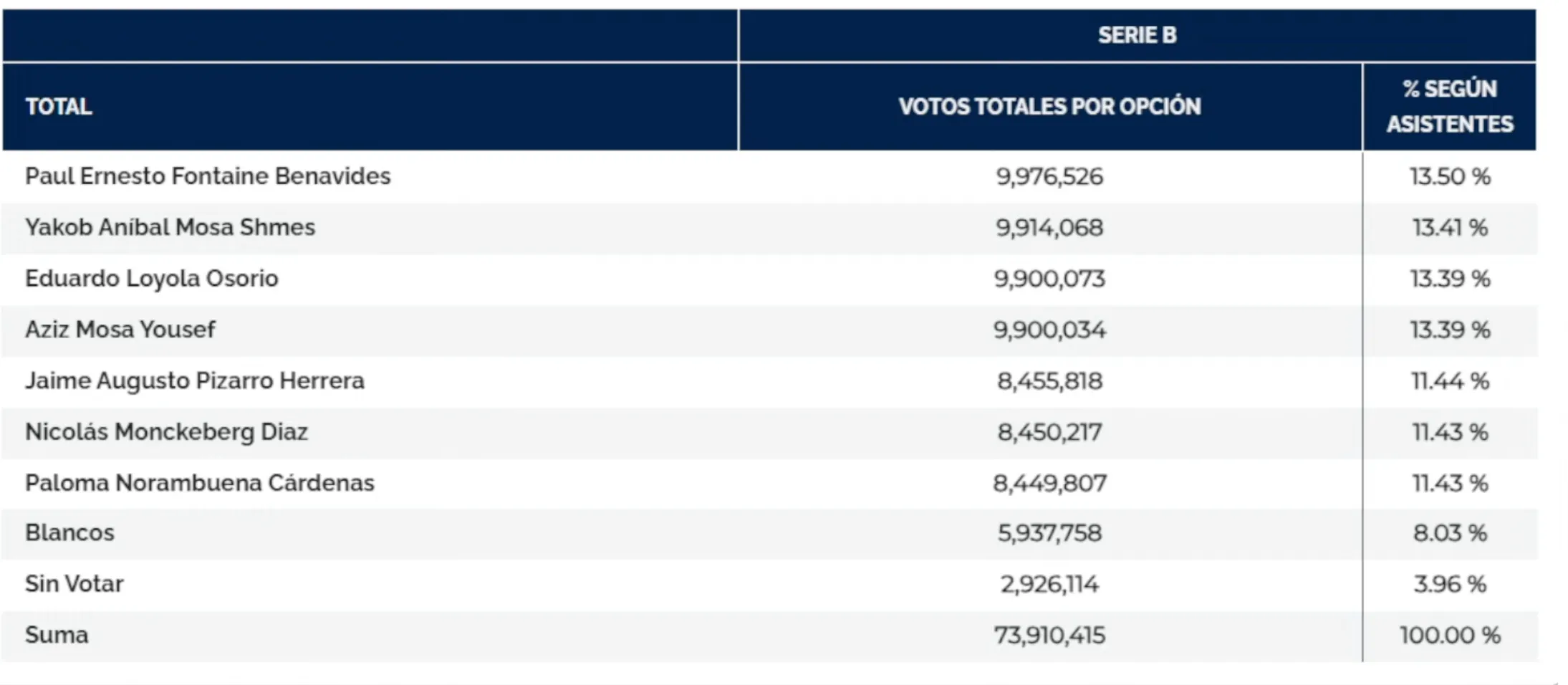Click the % SEGÚN ASISTENTES column header

1449,107
